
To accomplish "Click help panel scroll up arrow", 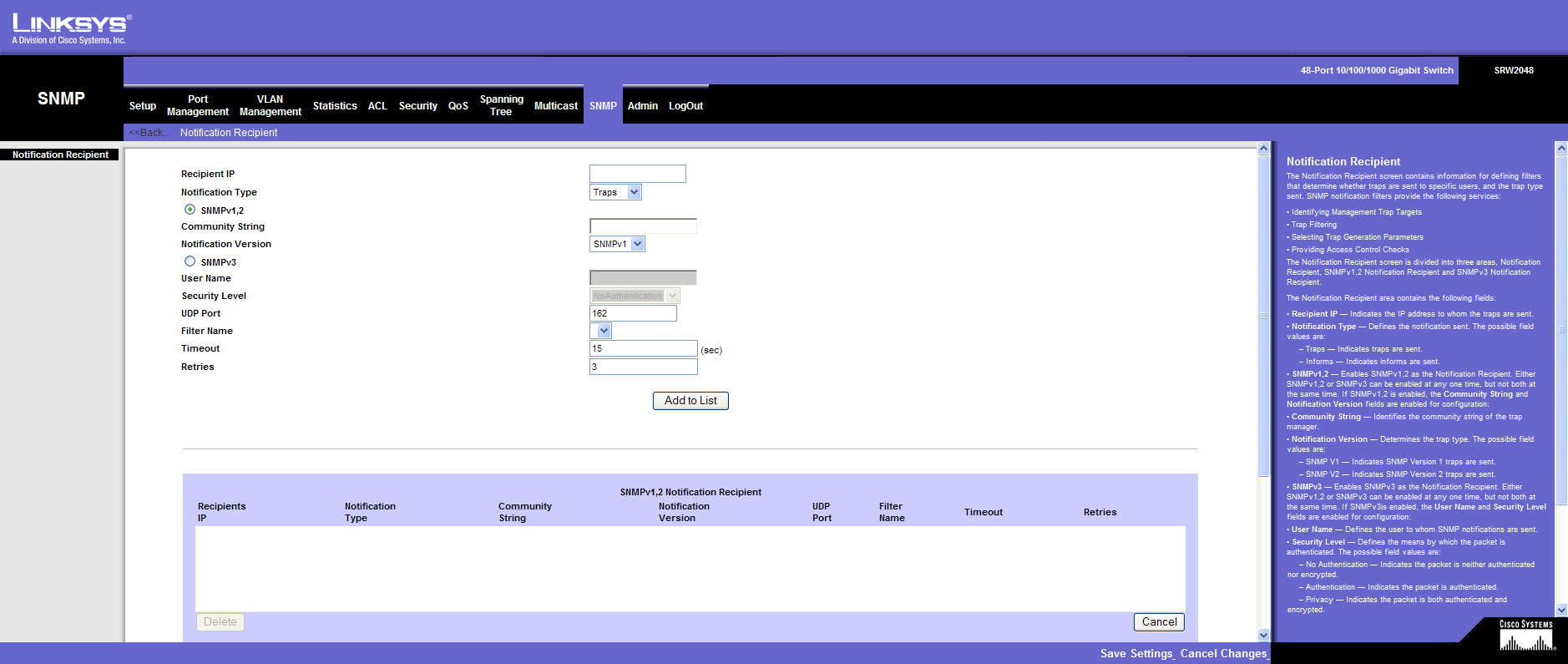I will click(1560, 148).
